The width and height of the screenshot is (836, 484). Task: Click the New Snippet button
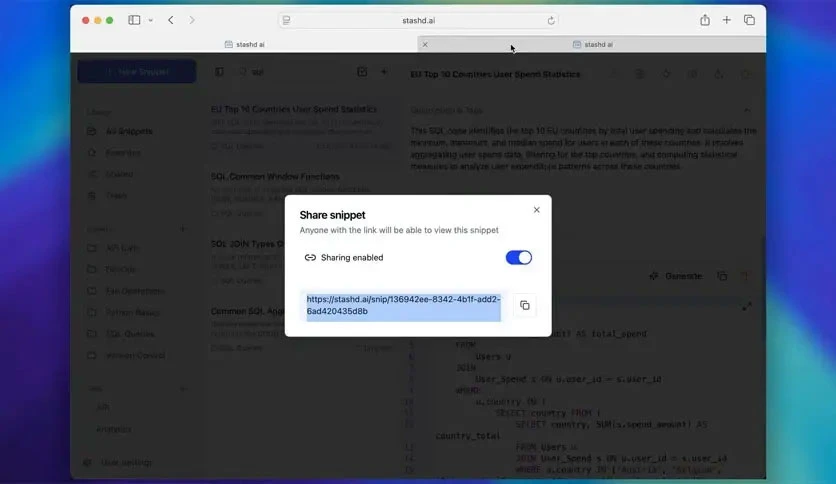pyautogui.click(x=136, y=71)
